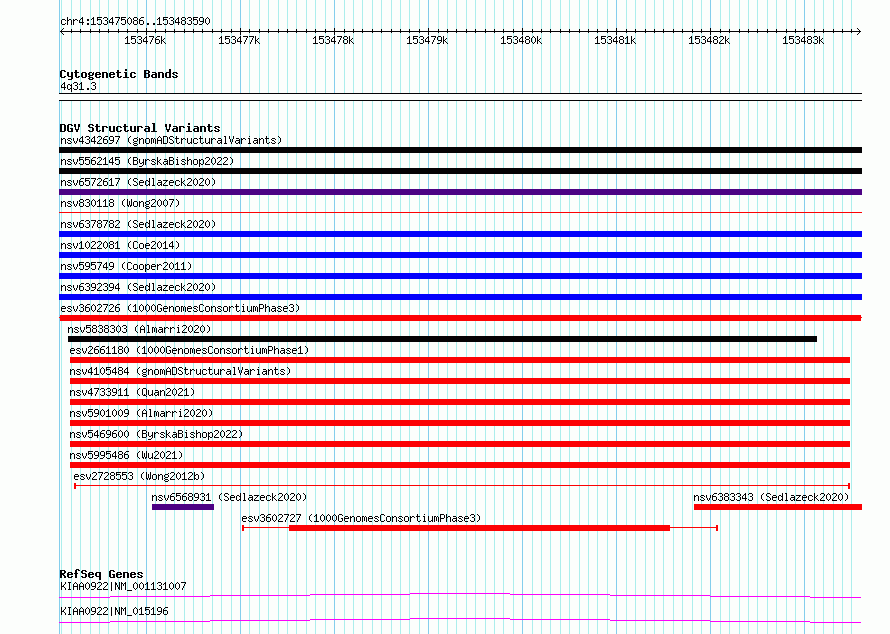Click the black bar under nsv5562145

tap(460, 171)
